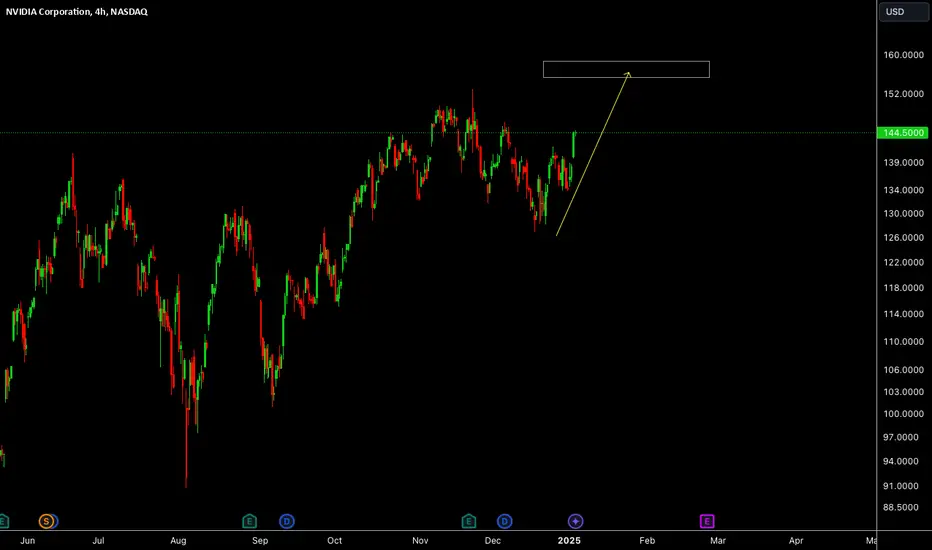Click the 118.0000 price axis label
The width and height of the screenshot is (932, 550).
coord(903,288)
